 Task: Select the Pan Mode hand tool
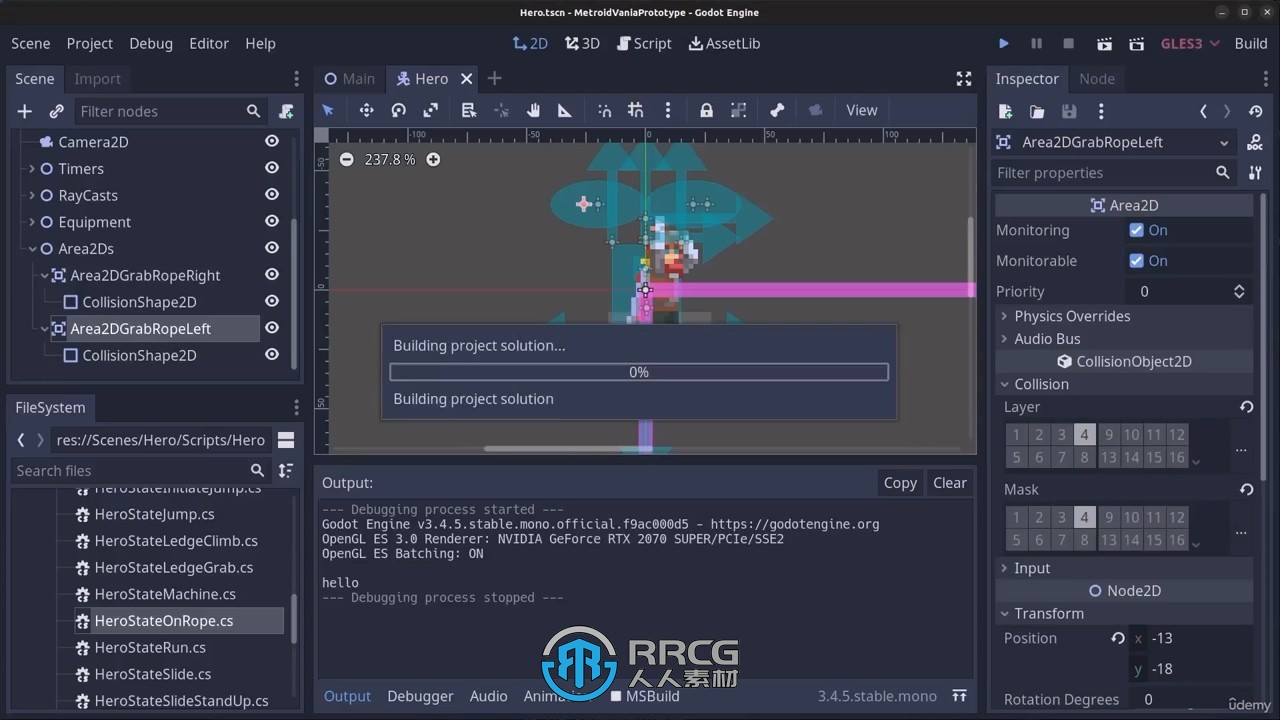tap(534, 110)
